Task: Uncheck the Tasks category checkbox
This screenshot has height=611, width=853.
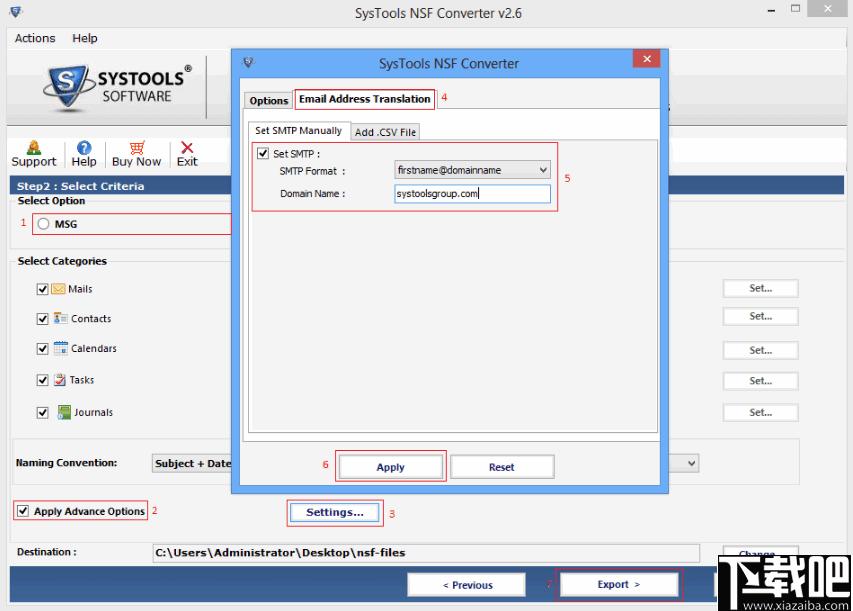Action: pos(42,380)
